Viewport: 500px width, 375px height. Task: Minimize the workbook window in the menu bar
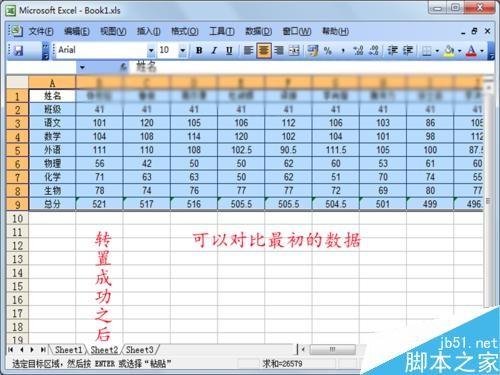(x=463, y=32)
